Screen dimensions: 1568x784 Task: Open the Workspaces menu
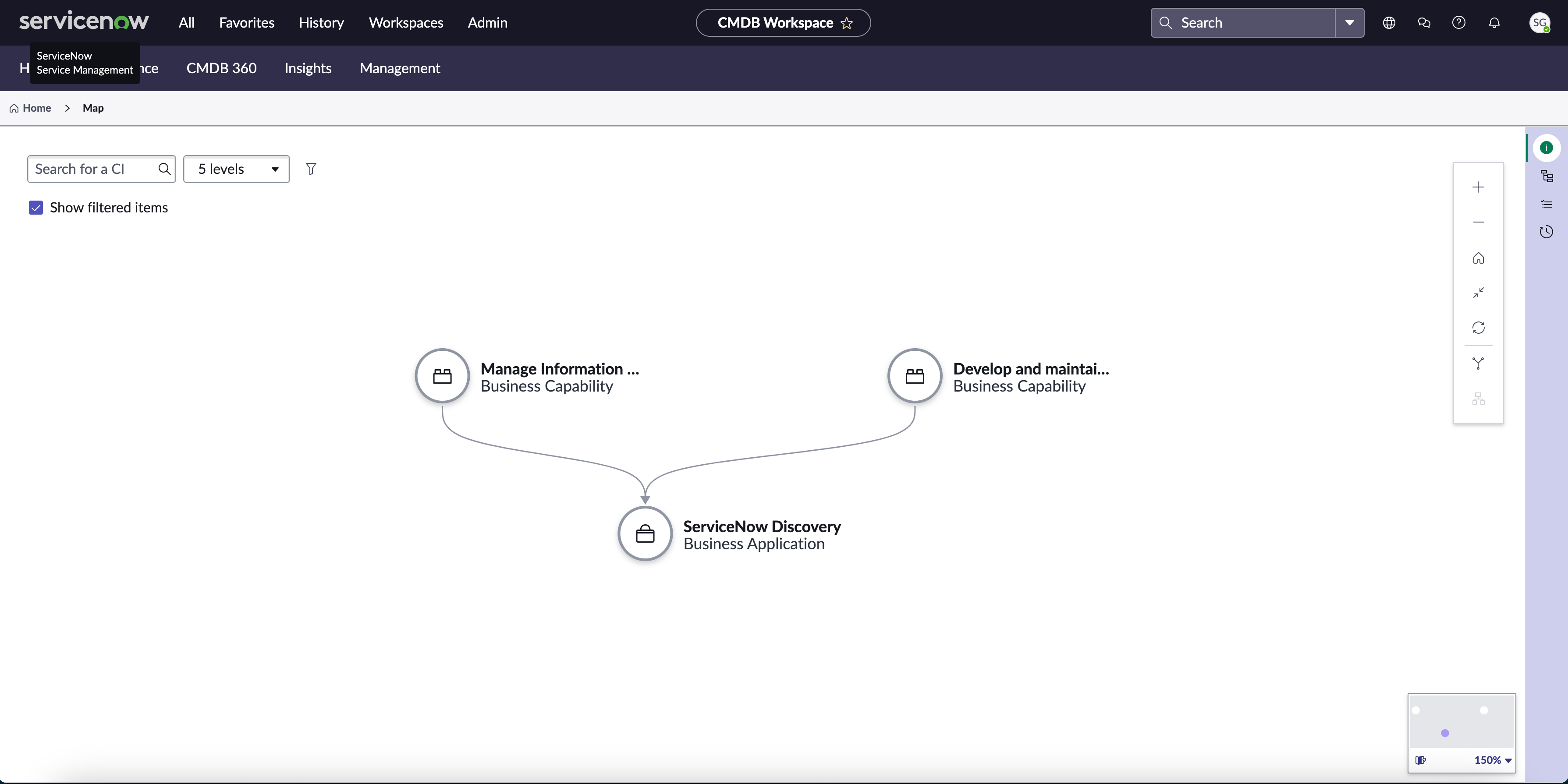coord(406,22)
